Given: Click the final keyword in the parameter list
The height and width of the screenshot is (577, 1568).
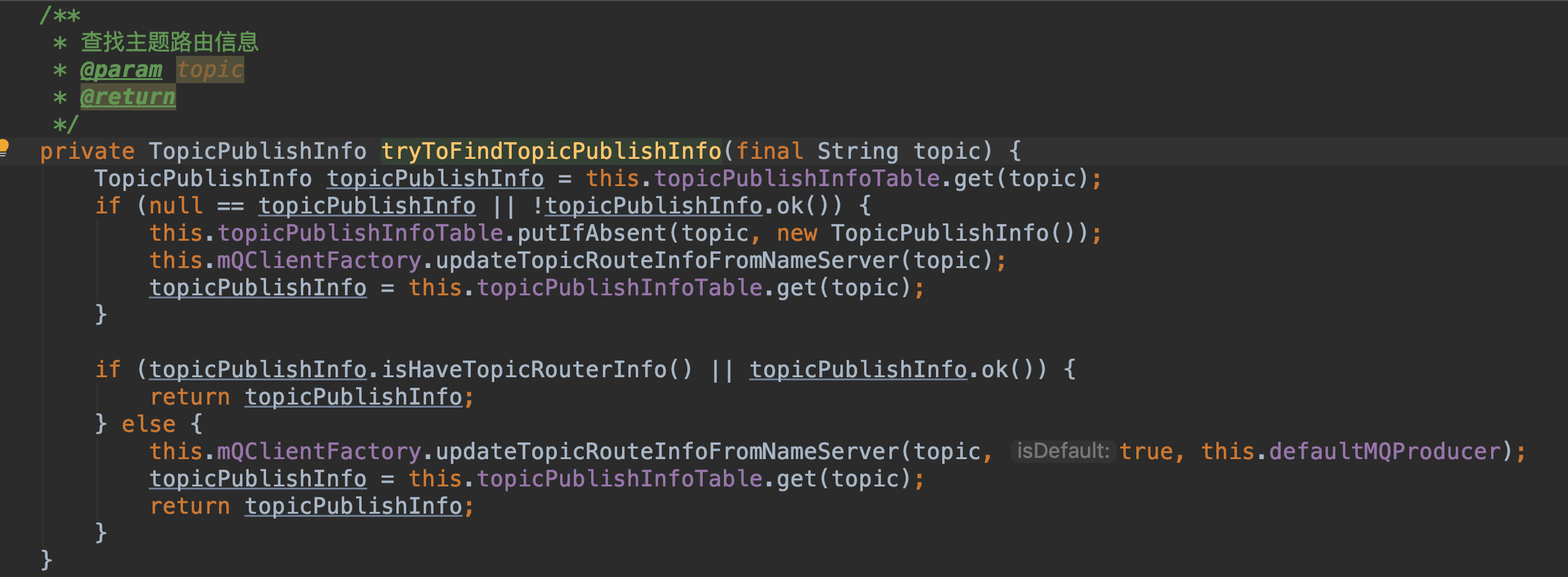Looking at the screenshot, I should coord(770,151).
